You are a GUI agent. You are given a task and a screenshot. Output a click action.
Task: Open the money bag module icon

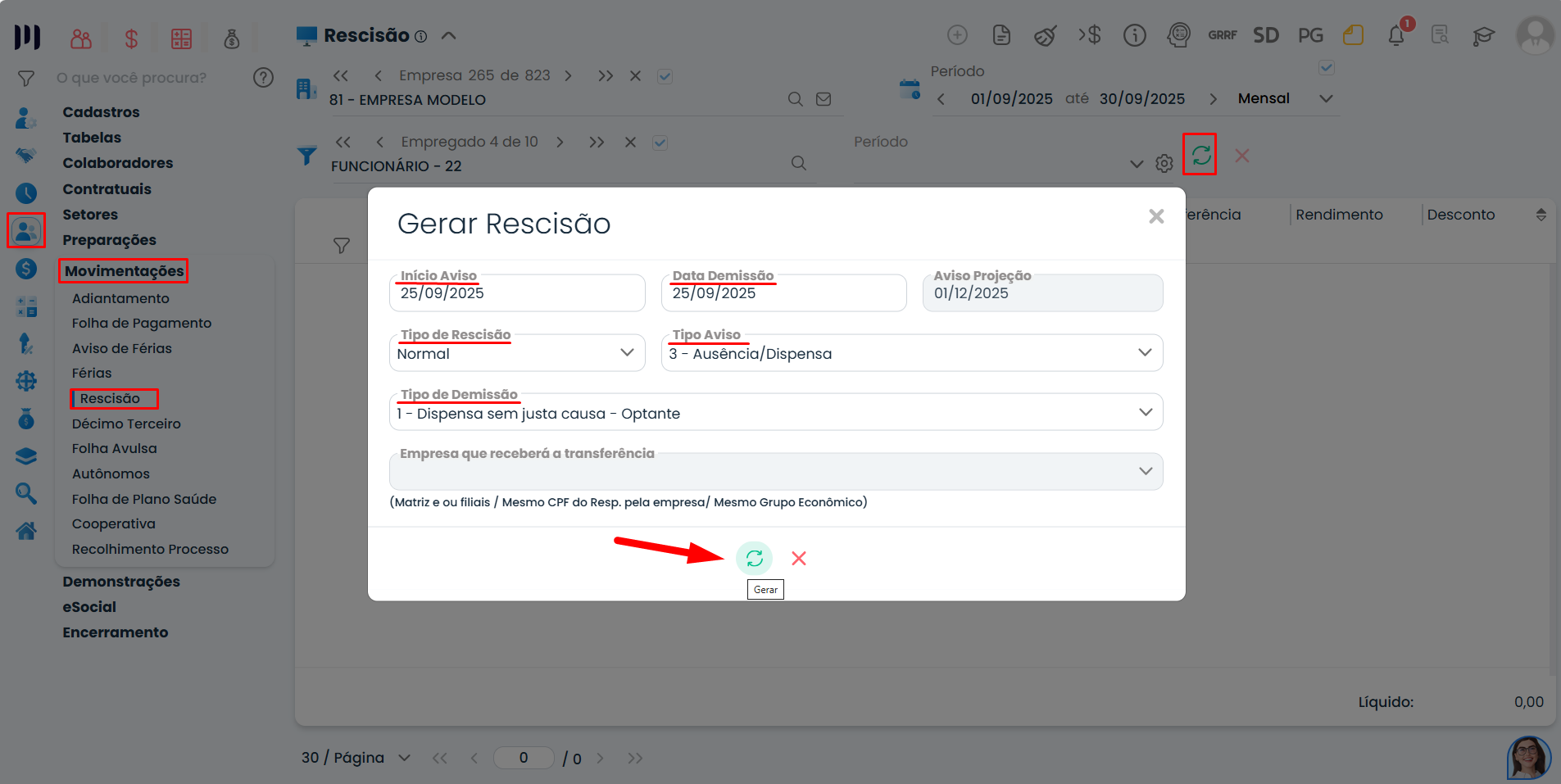(x=232, y=39)
